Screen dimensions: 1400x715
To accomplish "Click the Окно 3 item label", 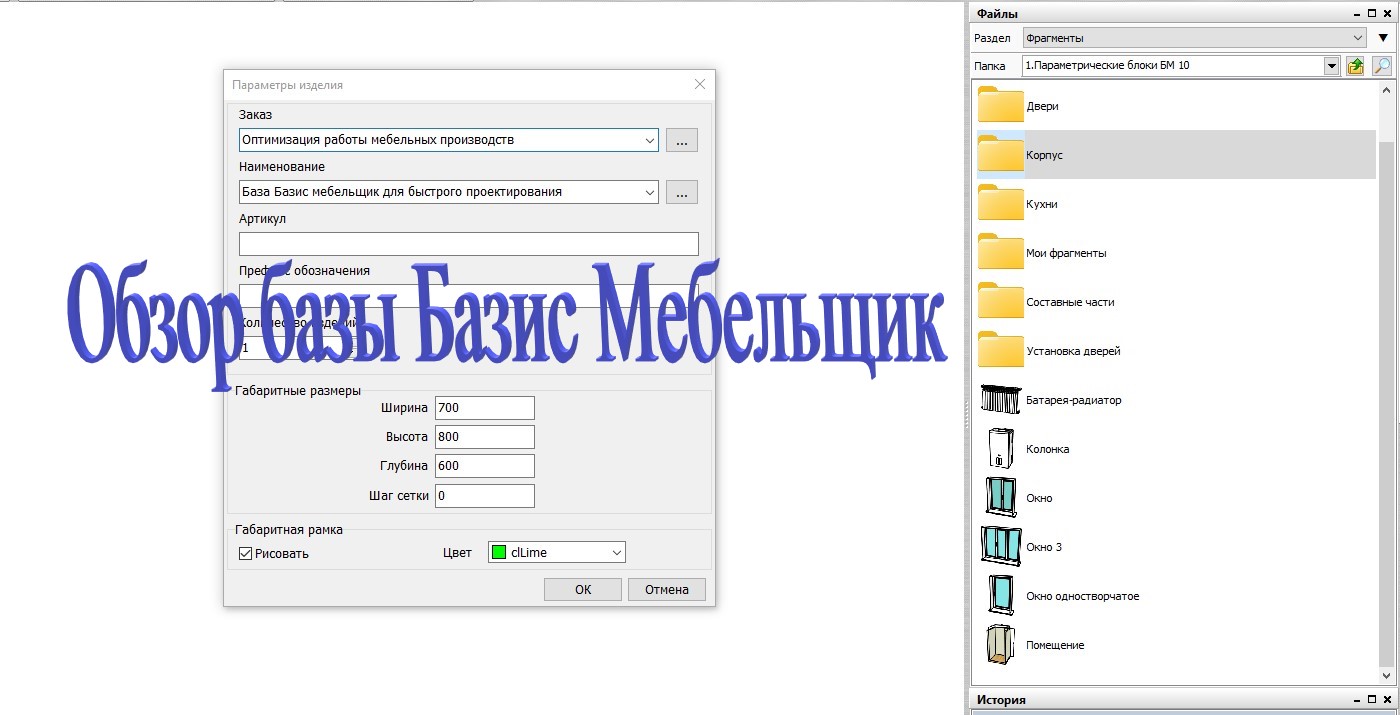I will coord(1043,547).
